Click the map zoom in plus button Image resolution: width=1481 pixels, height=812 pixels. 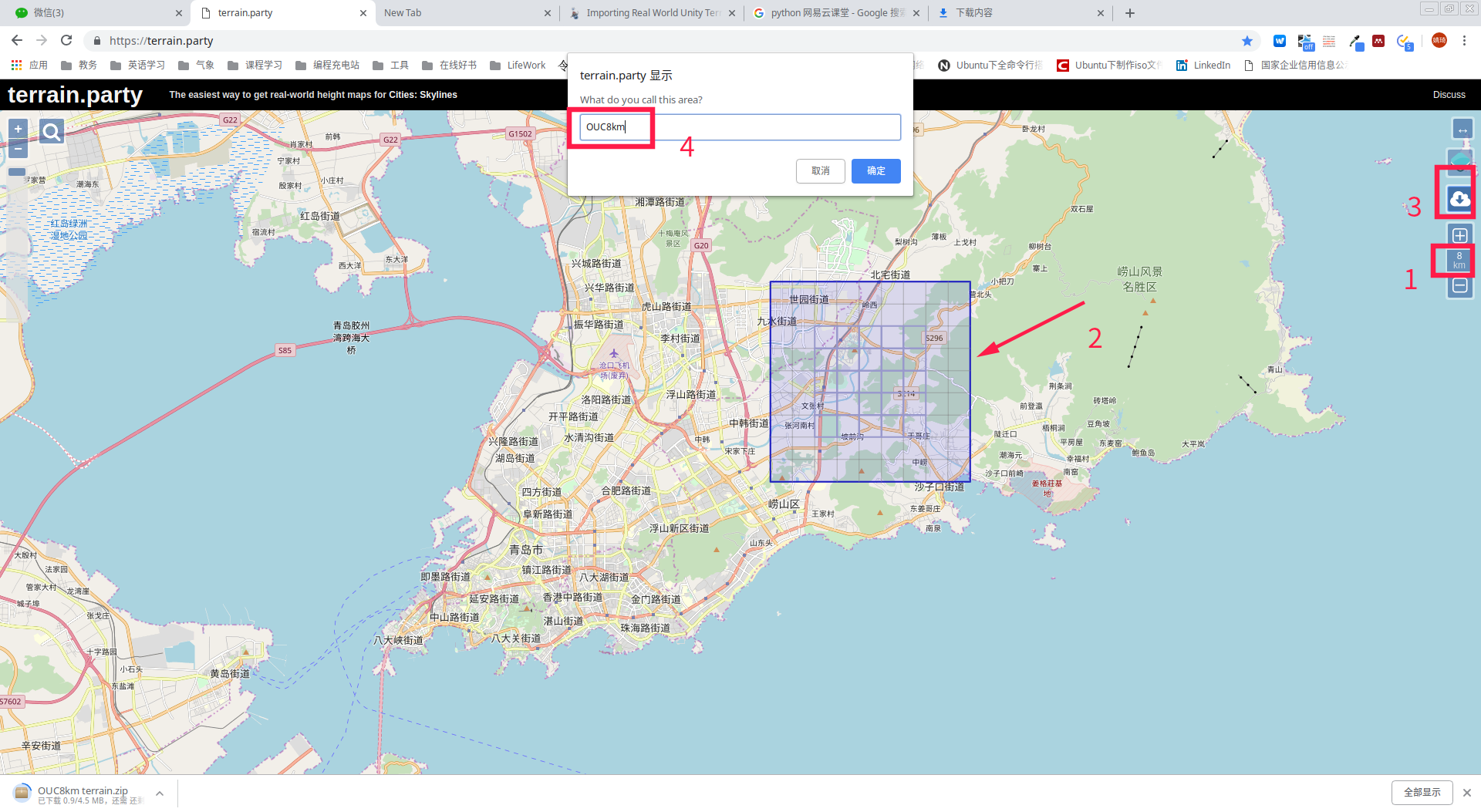[x=18, y=129]
